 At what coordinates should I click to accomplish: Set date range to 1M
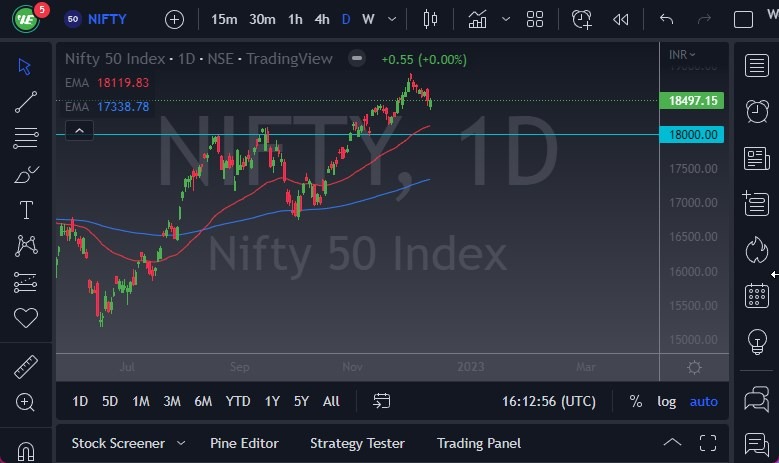(x=141, y=401)
